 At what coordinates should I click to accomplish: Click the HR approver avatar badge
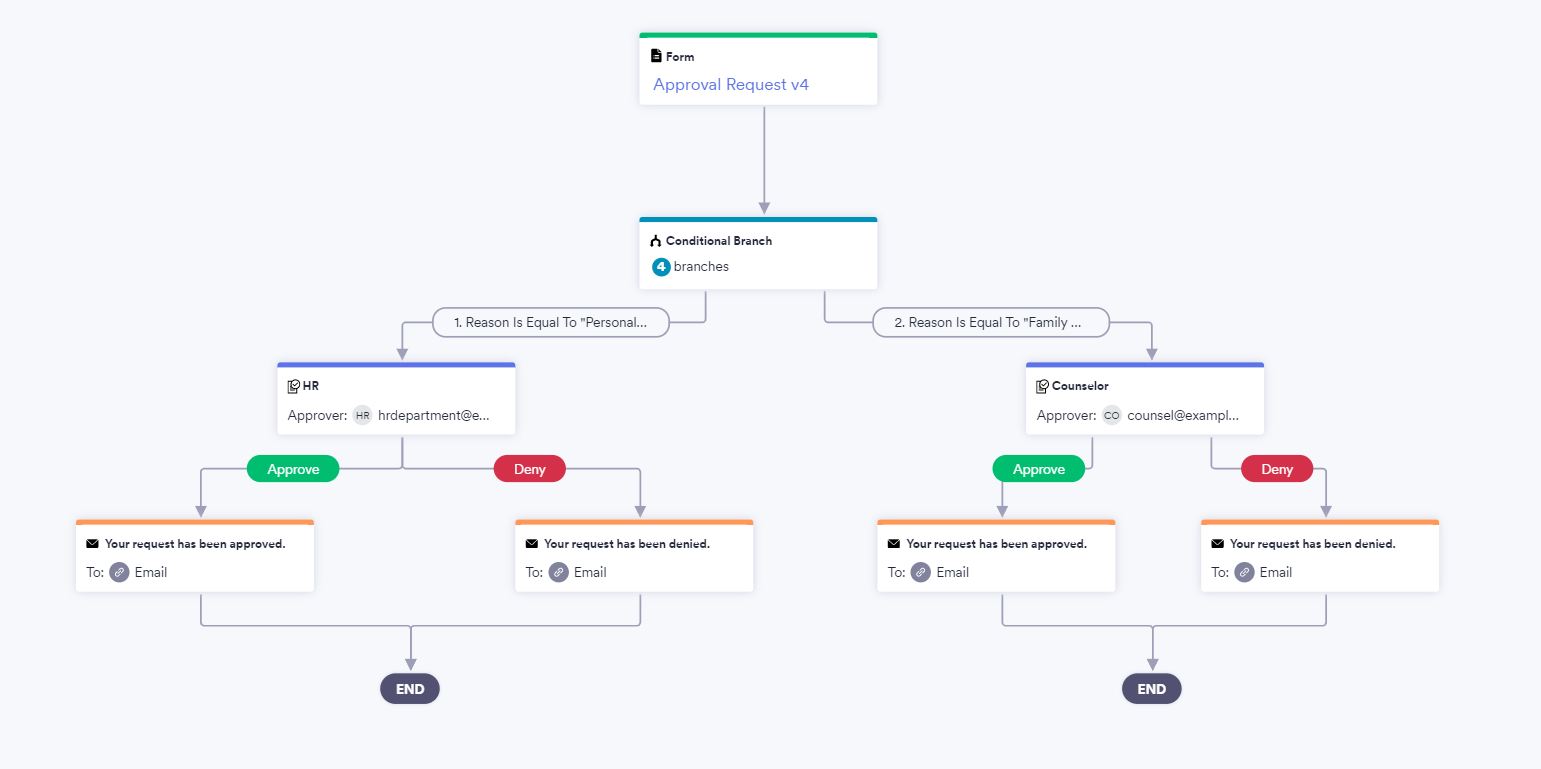[x=363, y=416]
